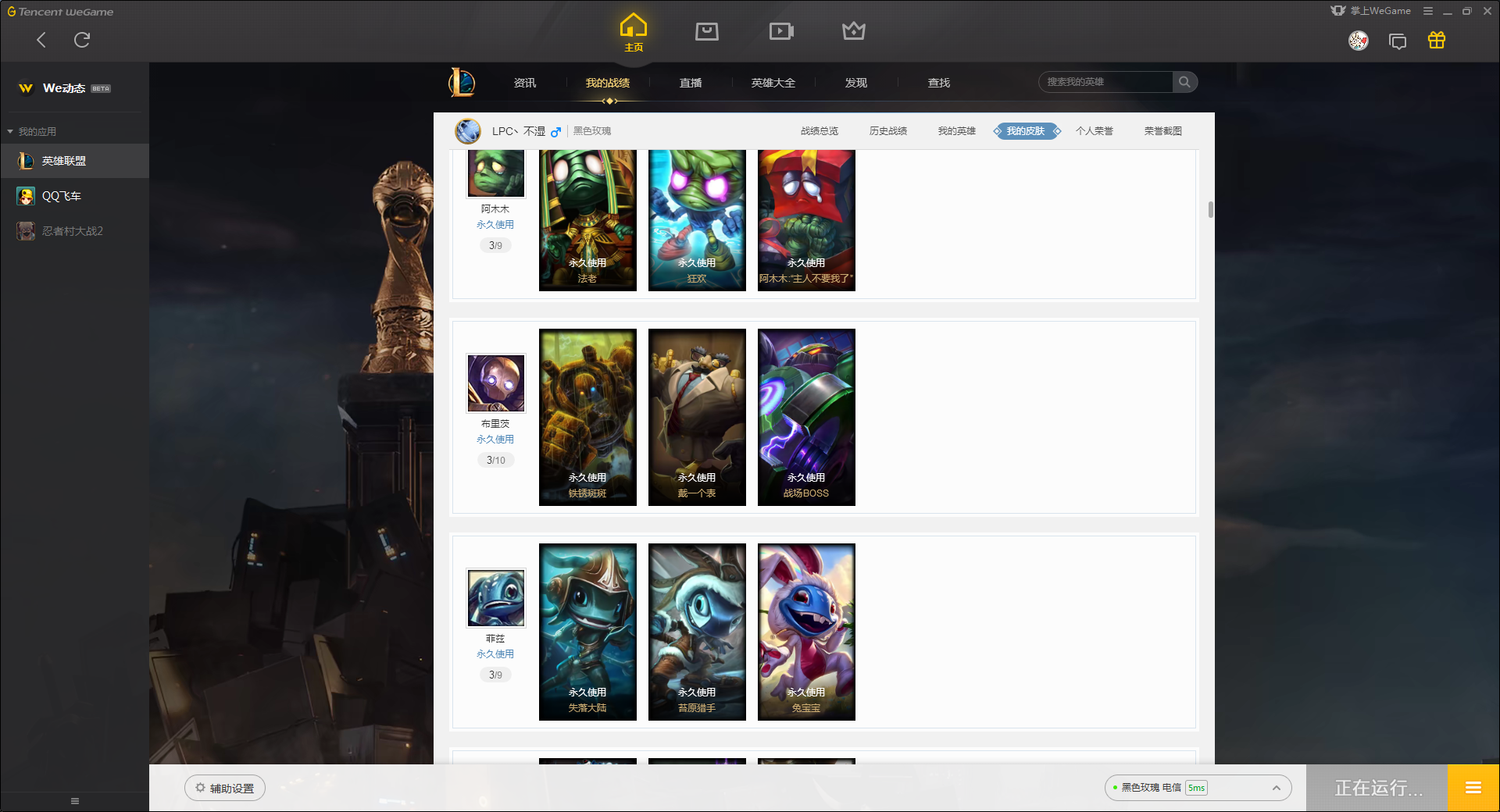Open 辅助设置 assist settings
The height and width of the screenshot is (812, 1500).
225,789
